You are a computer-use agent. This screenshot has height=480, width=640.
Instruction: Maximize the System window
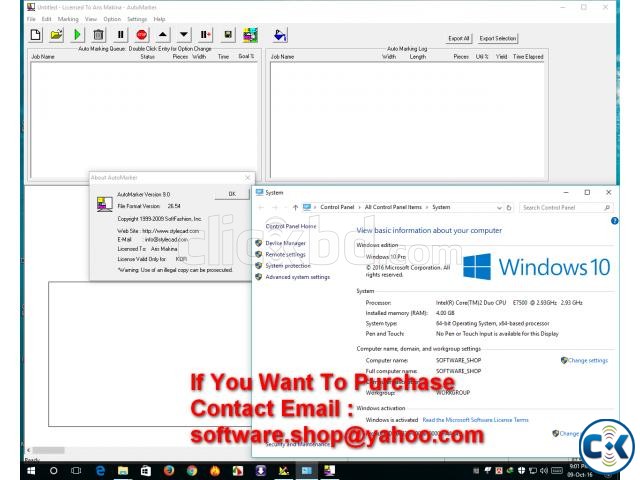click(587, 192)
